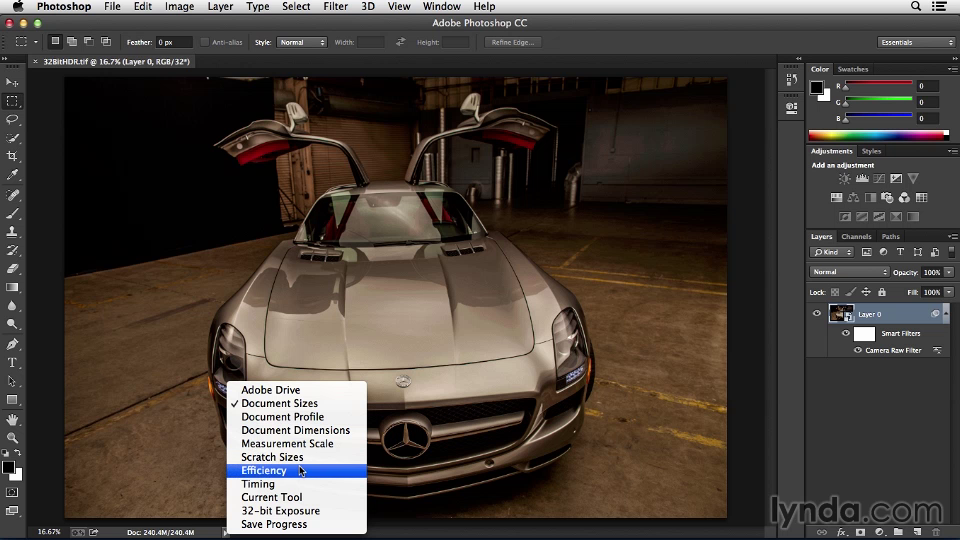Open the tool preset picker arrow
The height and width of the screenshot is (540, 960).
point(36,42)
